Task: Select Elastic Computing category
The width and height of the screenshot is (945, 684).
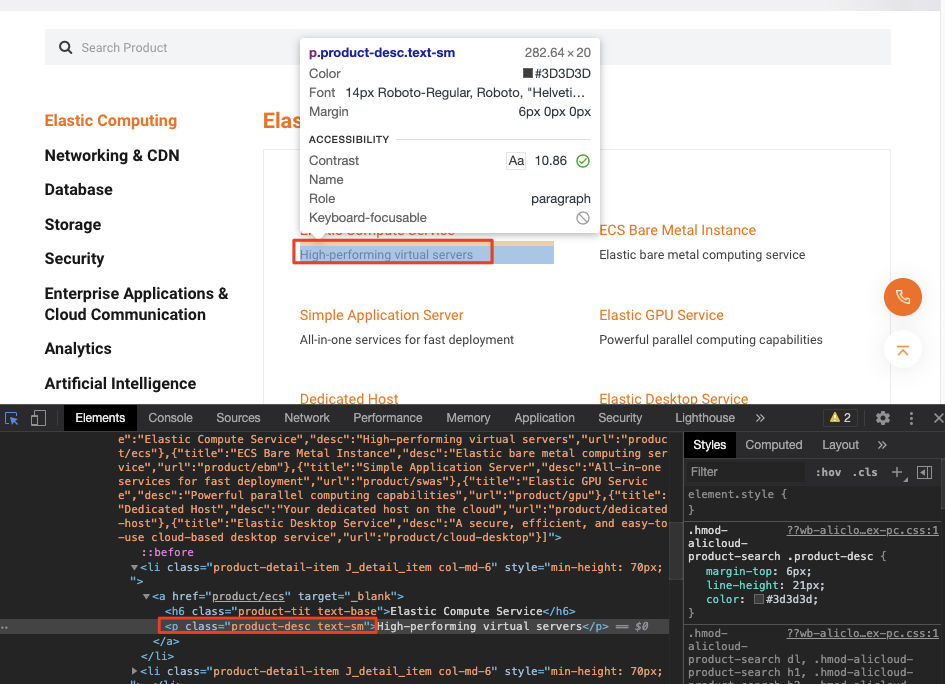Action: (x=111, y=121)
